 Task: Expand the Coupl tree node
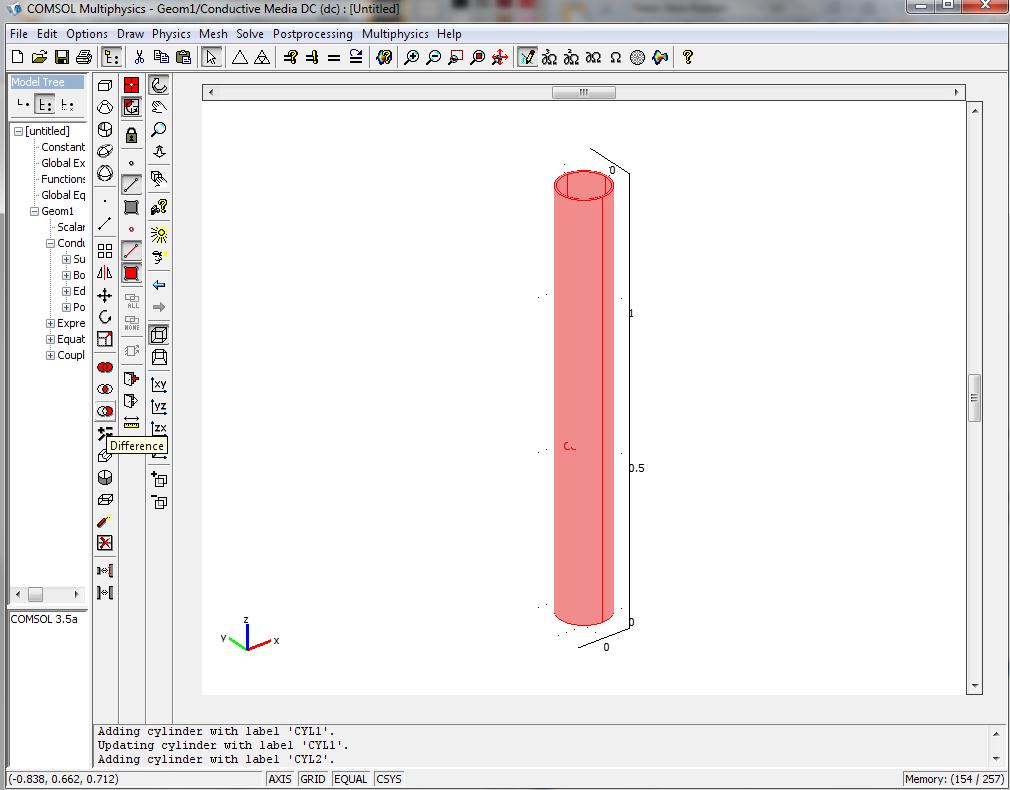(x=50, y=356)
